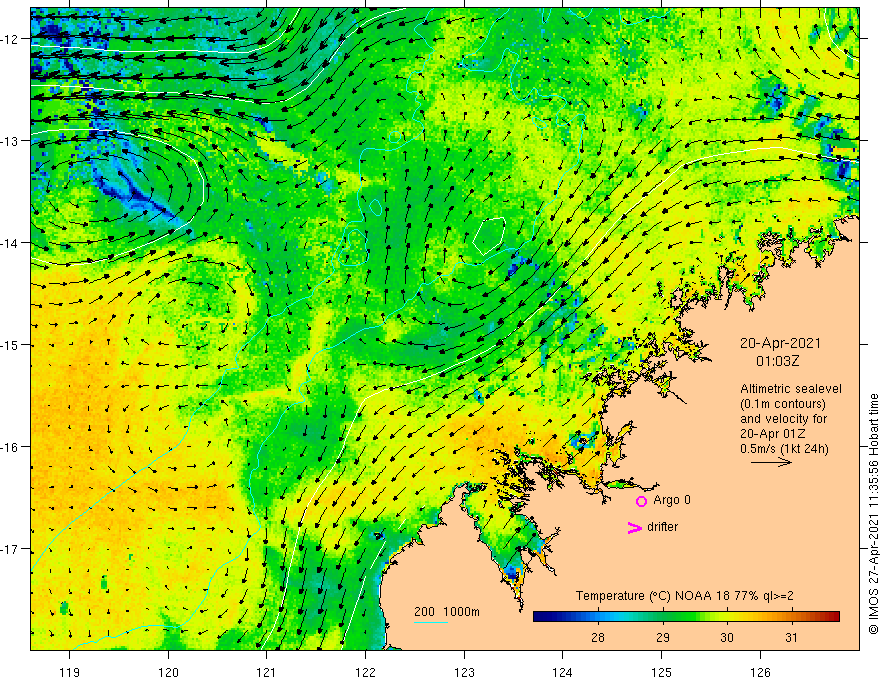
Task: Click the '124' longitude axis label
Action: click(x=563, y=672)
